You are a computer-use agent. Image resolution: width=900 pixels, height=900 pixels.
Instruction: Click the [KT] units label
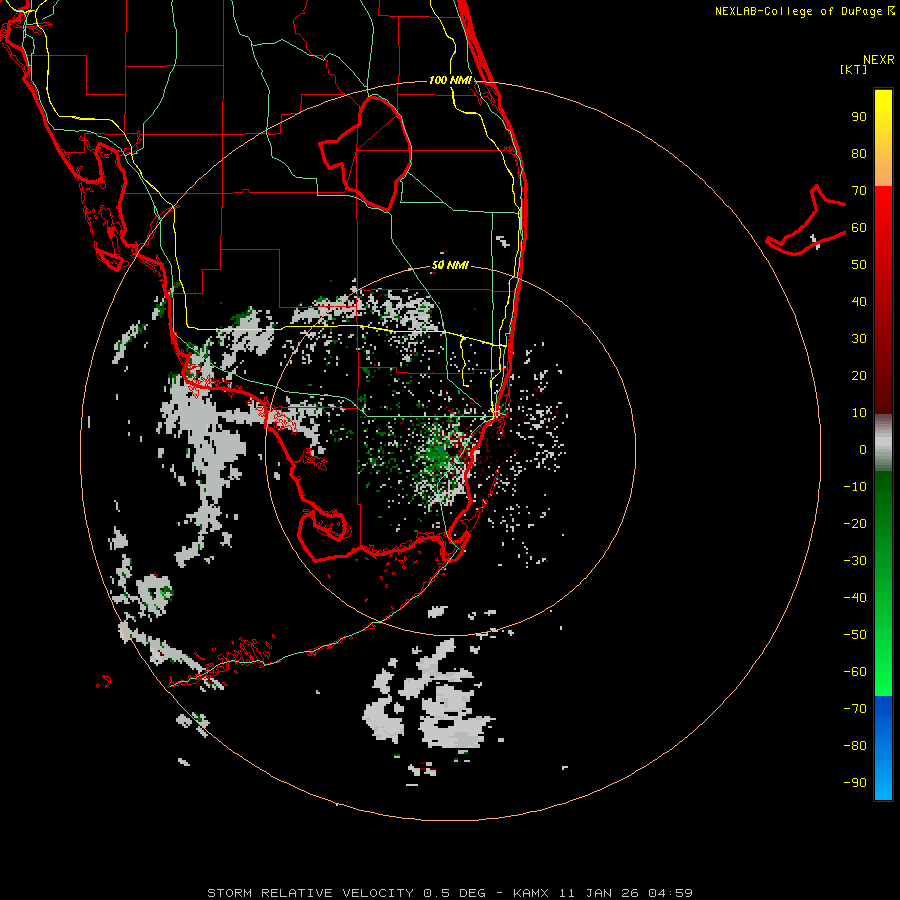[x=853, y=69]
